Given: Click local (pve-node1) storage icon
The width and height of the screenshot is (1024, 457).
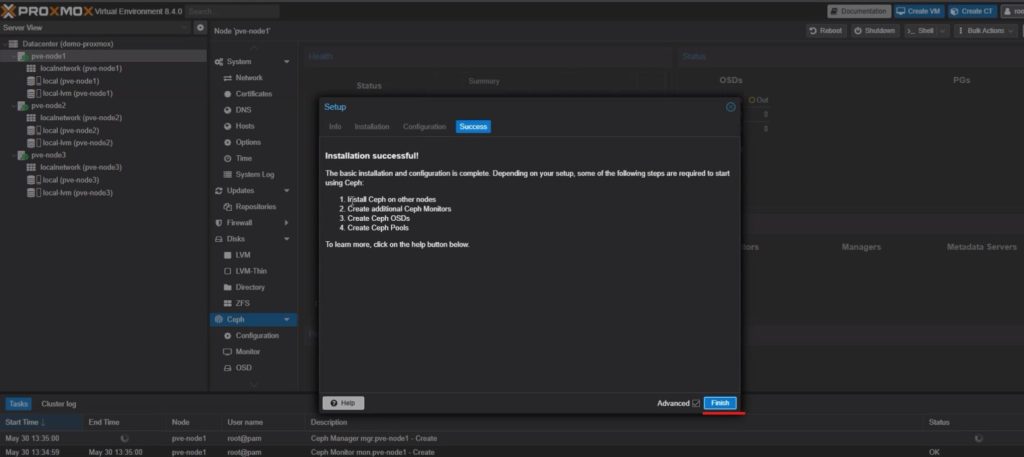Looking at the screenshot, I should click(x=33, y=81).
